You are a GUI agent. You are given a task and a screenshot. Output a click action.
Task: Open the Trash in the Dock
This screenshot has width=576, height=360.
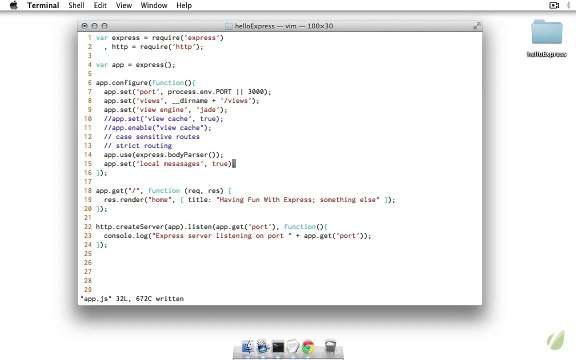point(330,347)
